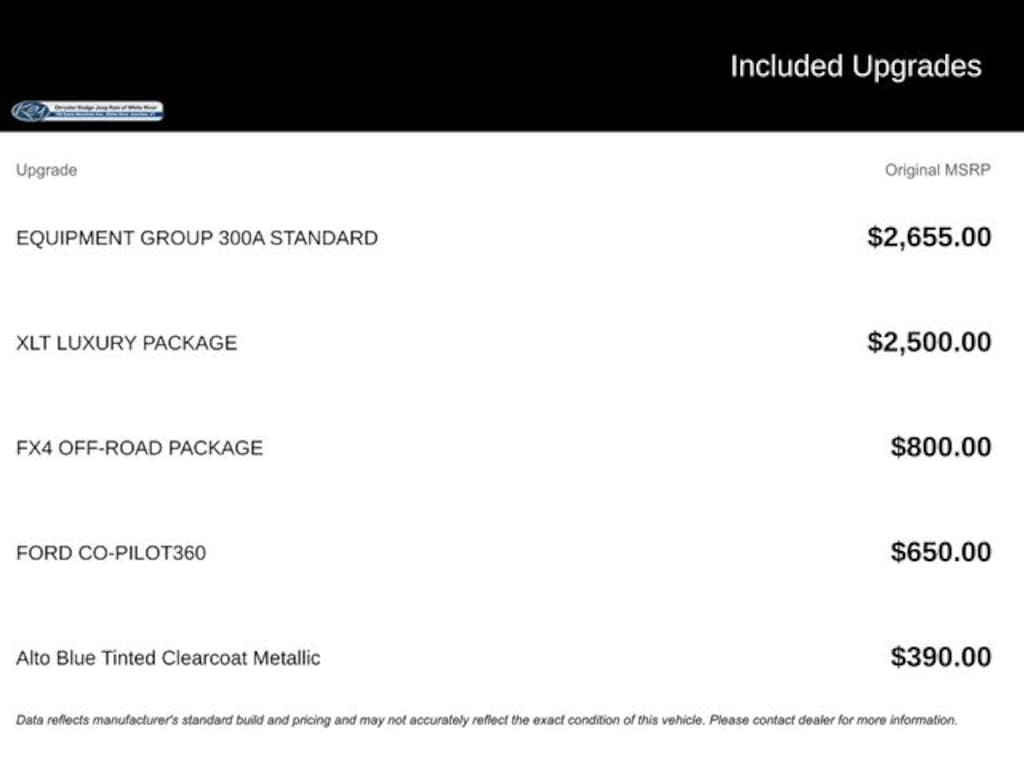Click the $800.00 price value

tap(941, 447)
